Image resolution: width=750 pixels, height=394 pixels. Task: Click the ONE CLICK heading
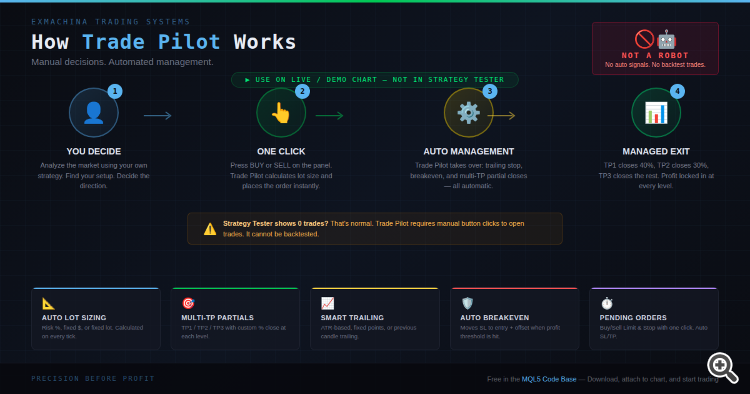coord(281,152)
